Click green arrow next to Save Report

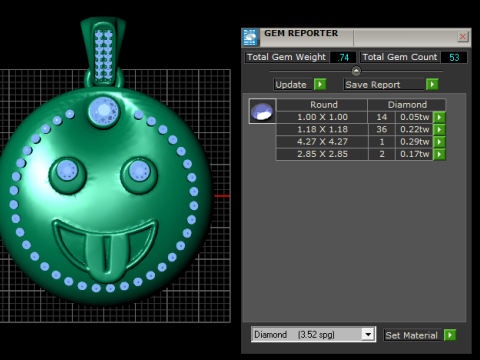click(432, 84)
